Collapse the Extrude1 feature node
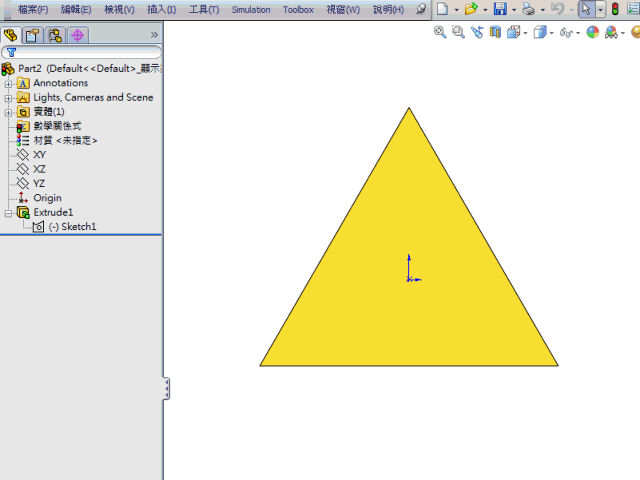The height and width of the screenshot is (480, 640). pos(8,213)
